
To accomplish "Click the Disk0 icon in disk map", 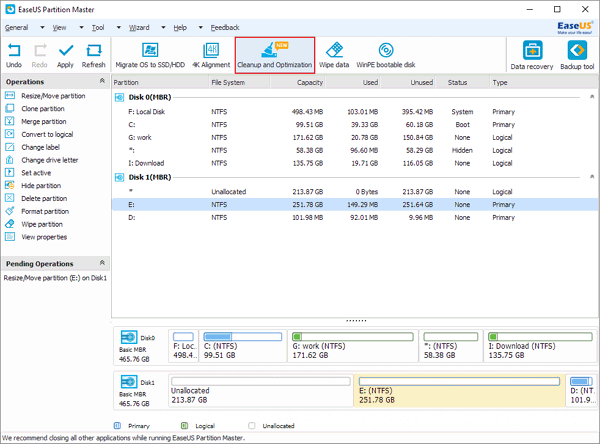I will point(129,337).
